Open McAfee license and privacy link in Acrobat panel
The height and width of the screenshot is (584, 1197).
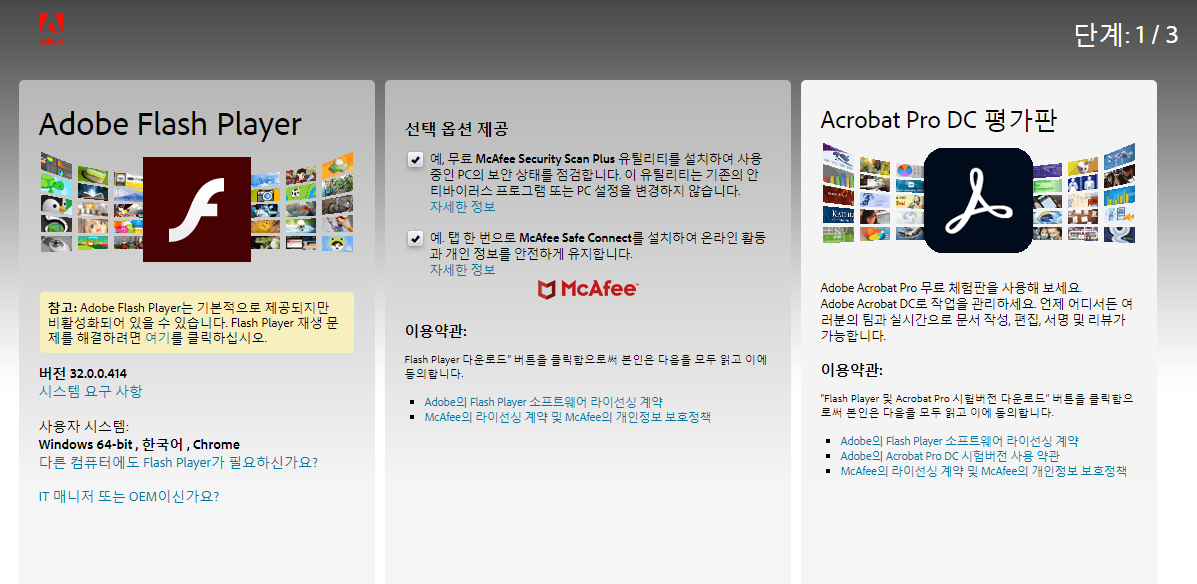coord(983,471)
